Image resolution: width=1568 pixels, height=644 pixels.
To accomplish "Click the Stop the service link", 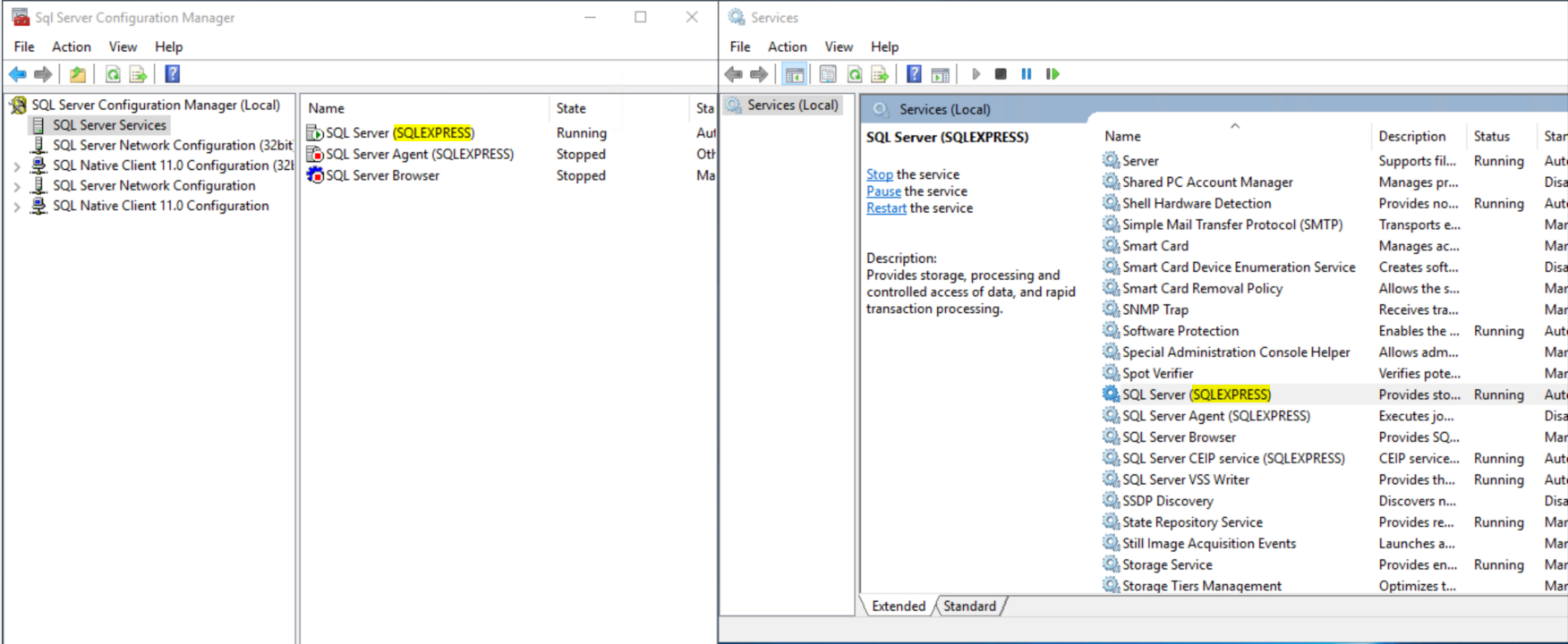I will point(879,174).
